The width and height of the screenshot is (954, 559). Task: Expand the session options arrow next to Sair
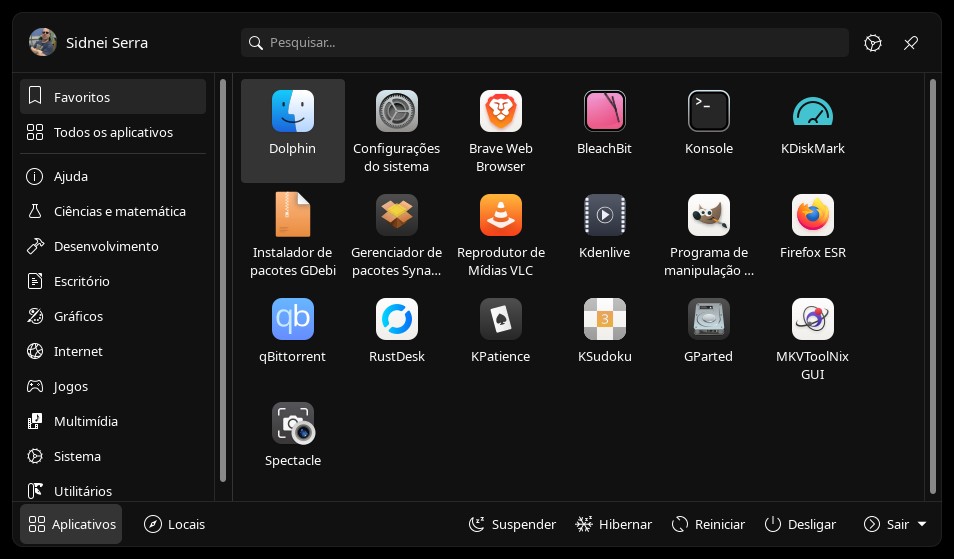point(922,524)
